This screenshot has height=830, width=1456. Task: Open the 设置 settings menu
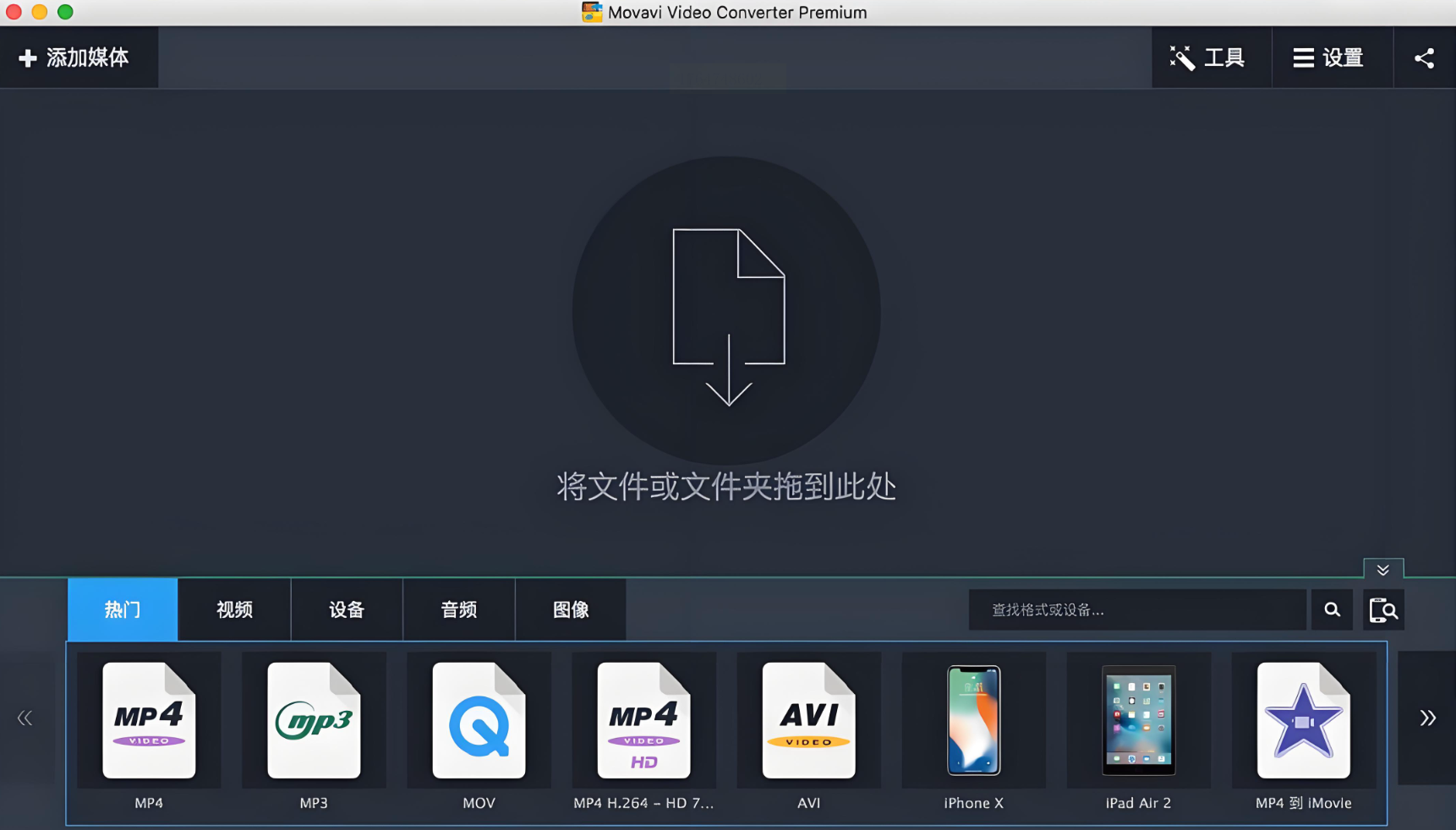click(1332, 57)
